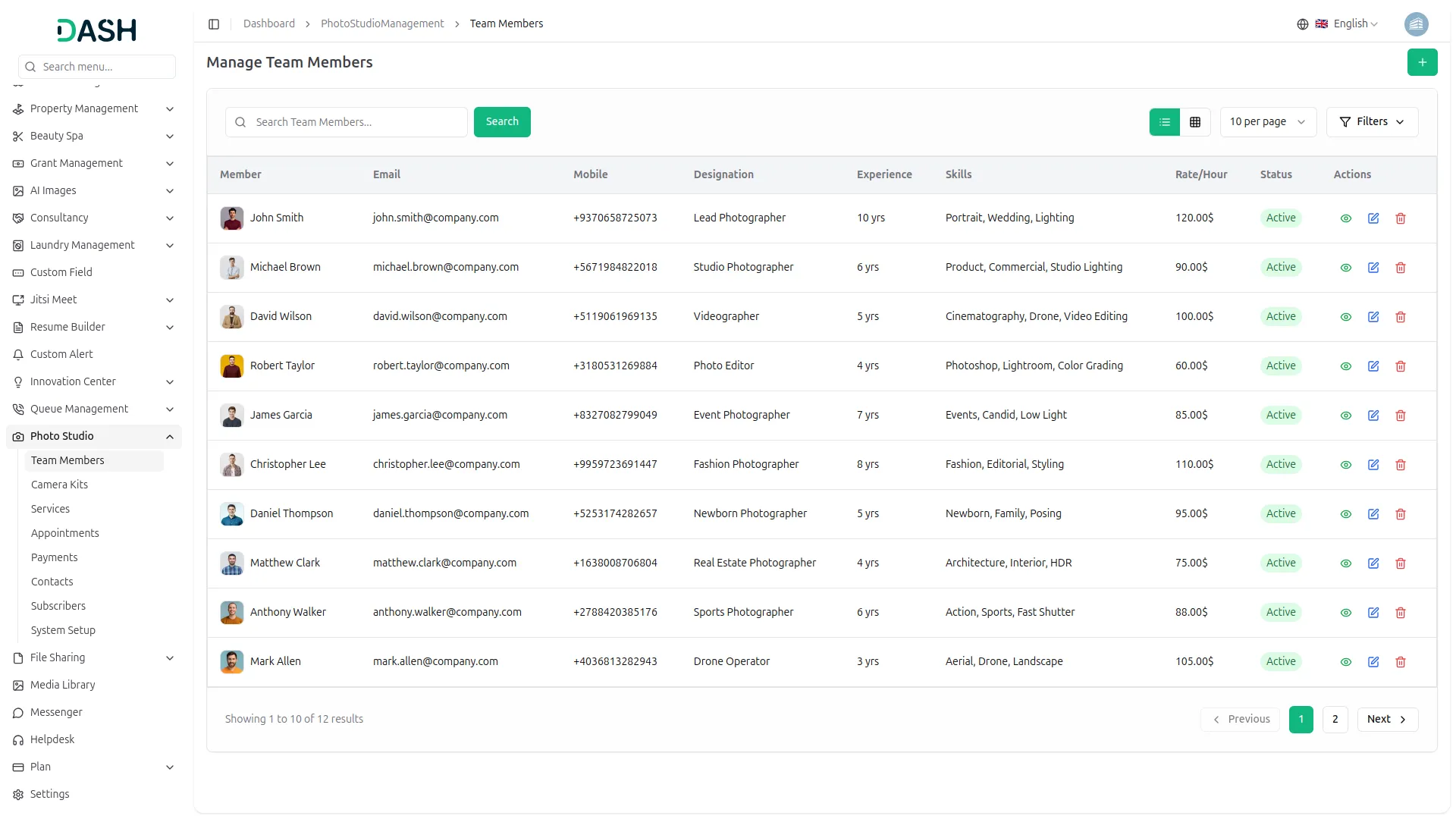Go to Next page of results

[x=1387, y=720]
